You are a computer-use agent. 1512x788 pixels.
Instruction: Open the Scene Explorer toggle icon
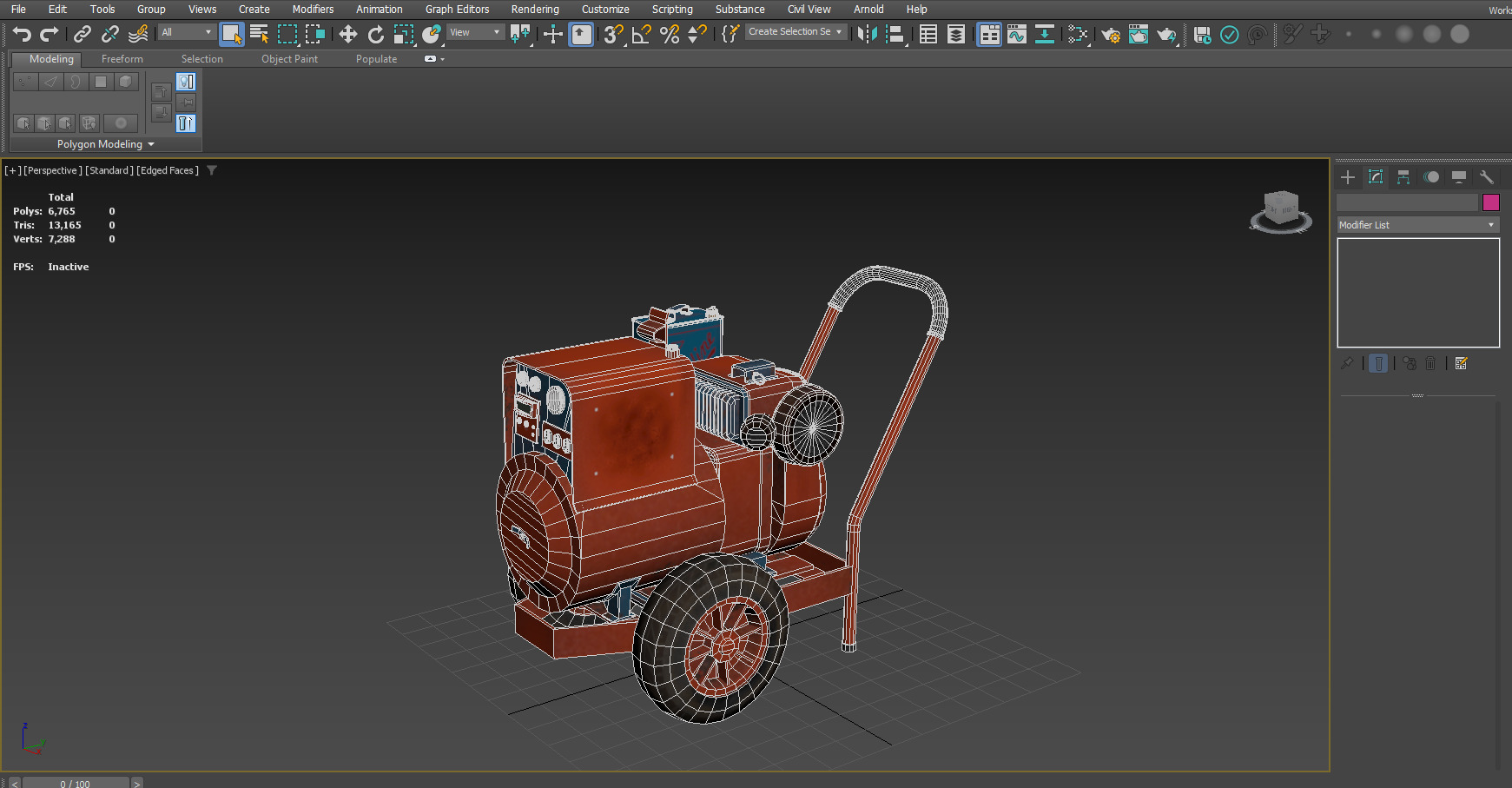pos(928,34)
